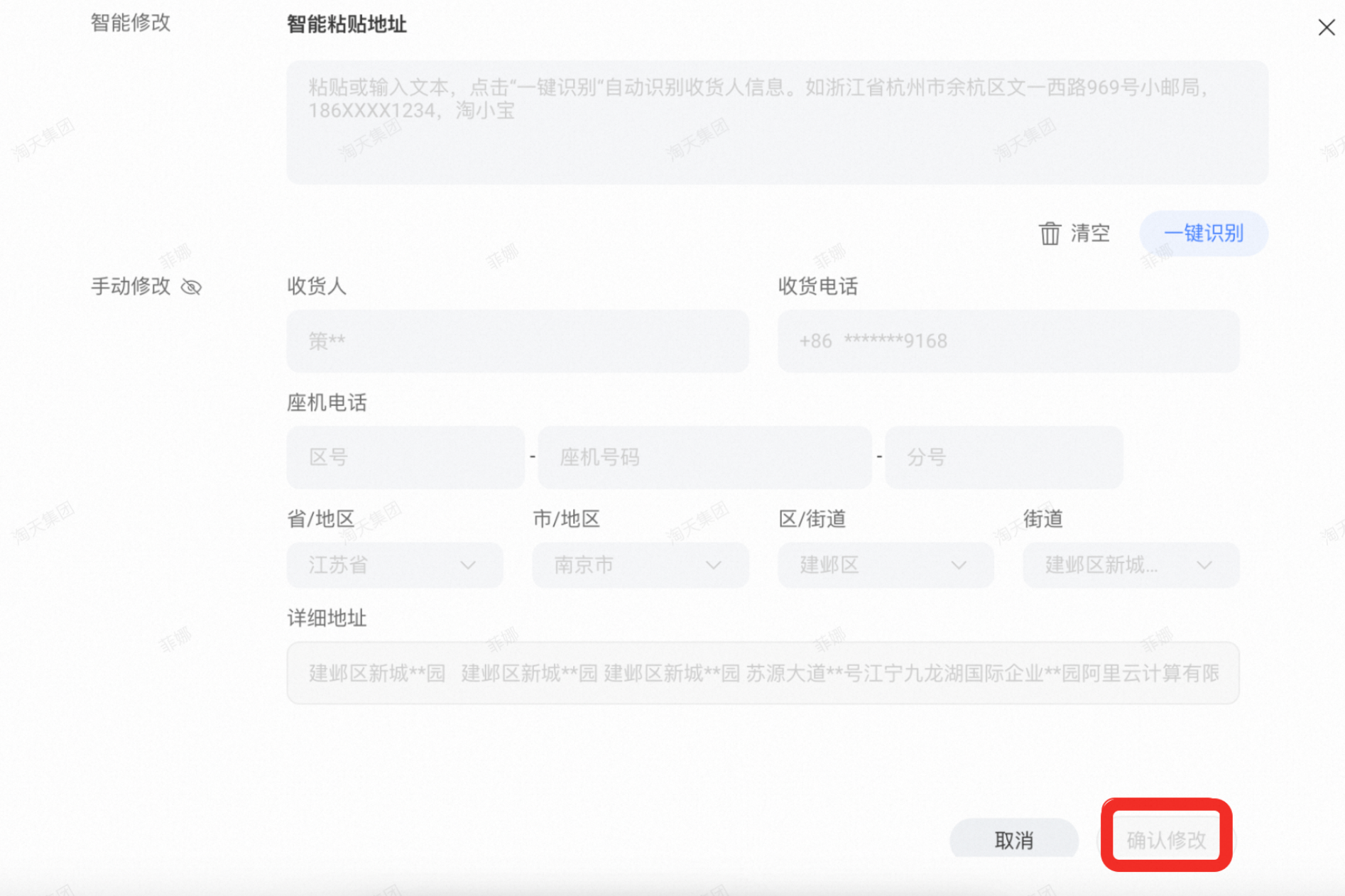Click the 一键识别 recognition button
This screenshot has width=1345, height=896.
(1203, 234)
